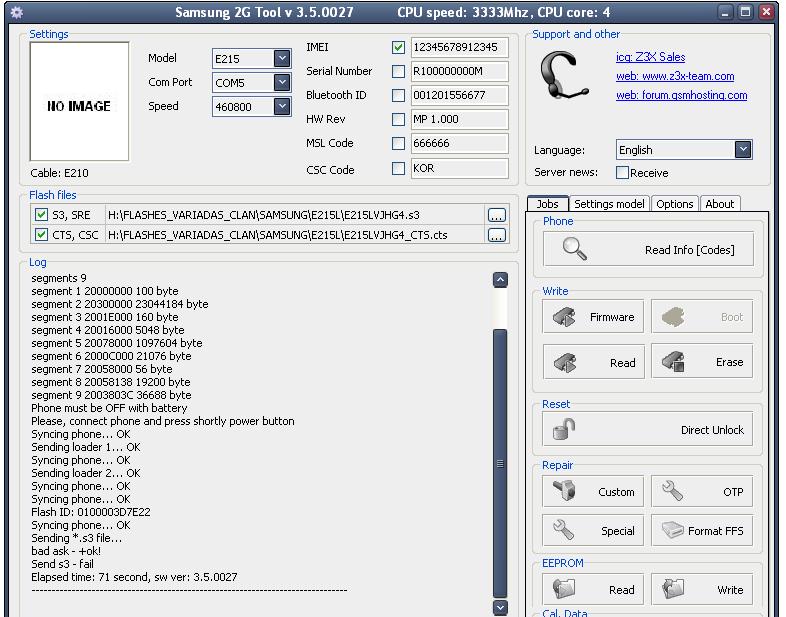Click the Firmware button label
The height and width of the screenshot is (617, 786).
612,317
